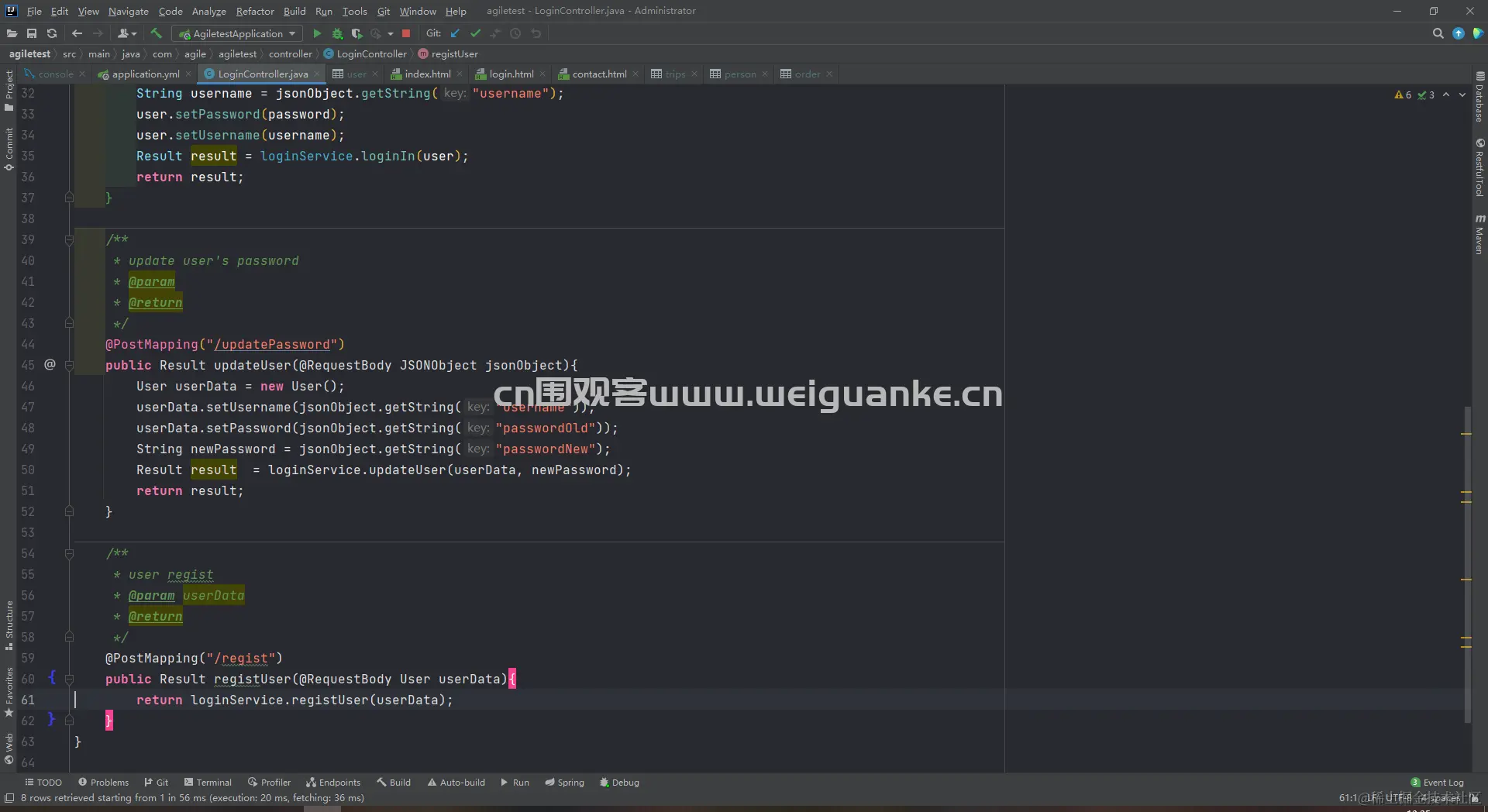The image size is (1488, 812).
Task: Save all files with the floppy icon
Action: pyautogui.click(x=32, y=33)
